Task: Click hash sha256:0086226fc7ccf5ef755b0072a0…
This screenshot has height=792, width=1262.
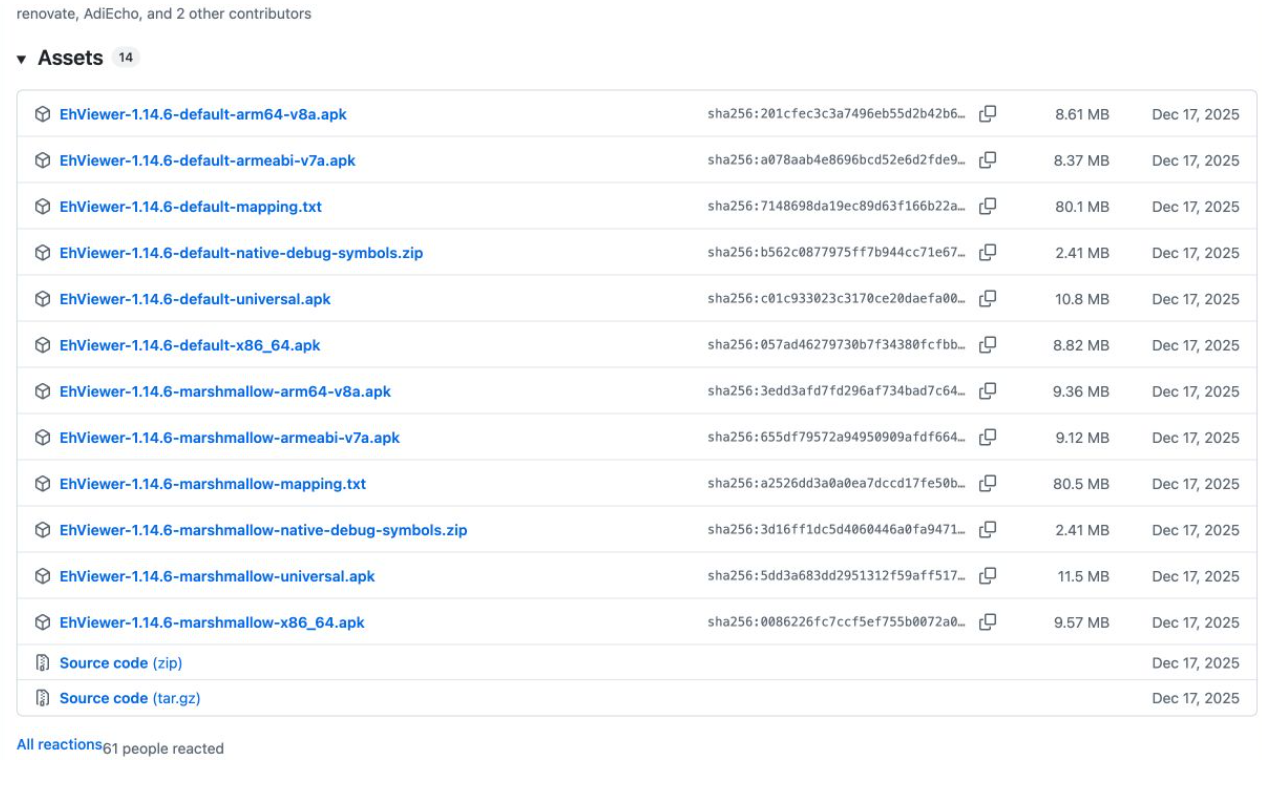Action: 837,621
